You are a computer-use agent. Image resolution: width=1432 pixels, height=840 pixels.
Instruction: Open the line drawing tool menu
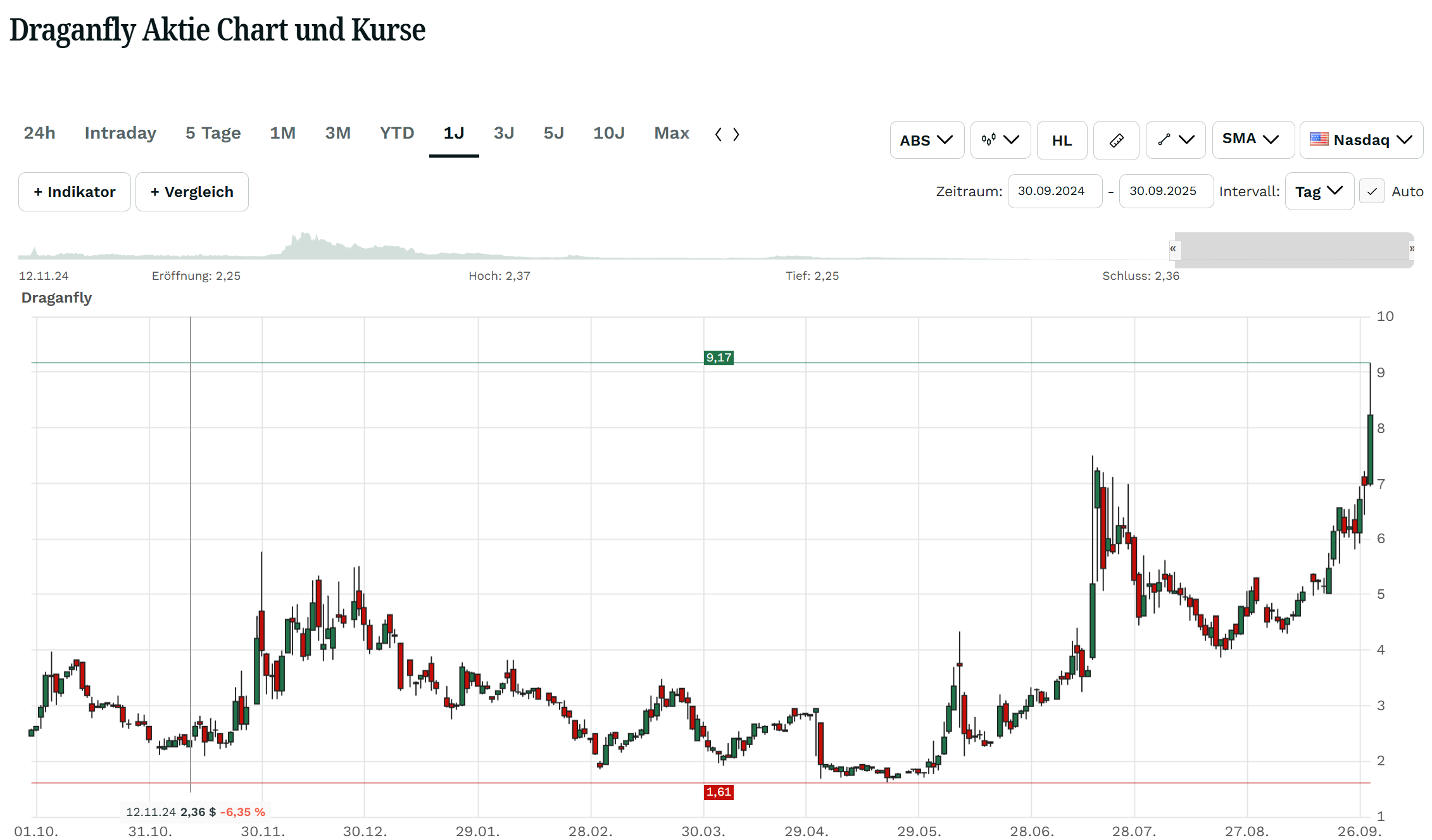(1175, 140)
